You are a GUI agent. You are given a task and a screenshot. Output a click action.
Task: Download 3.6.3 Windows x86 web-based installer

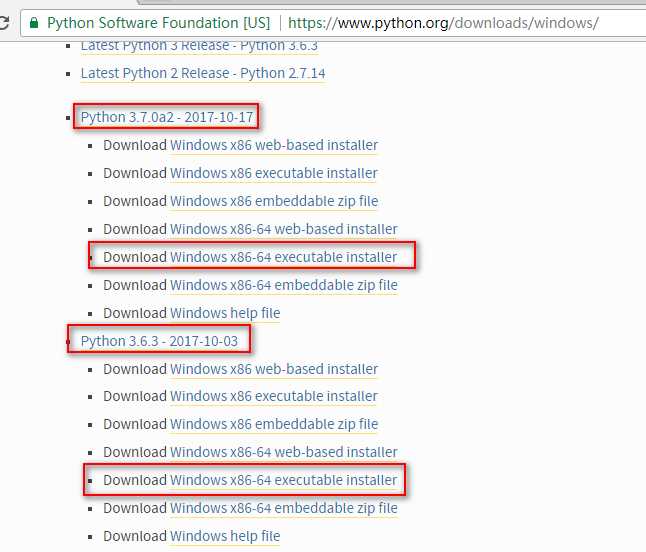pos(274,369)
